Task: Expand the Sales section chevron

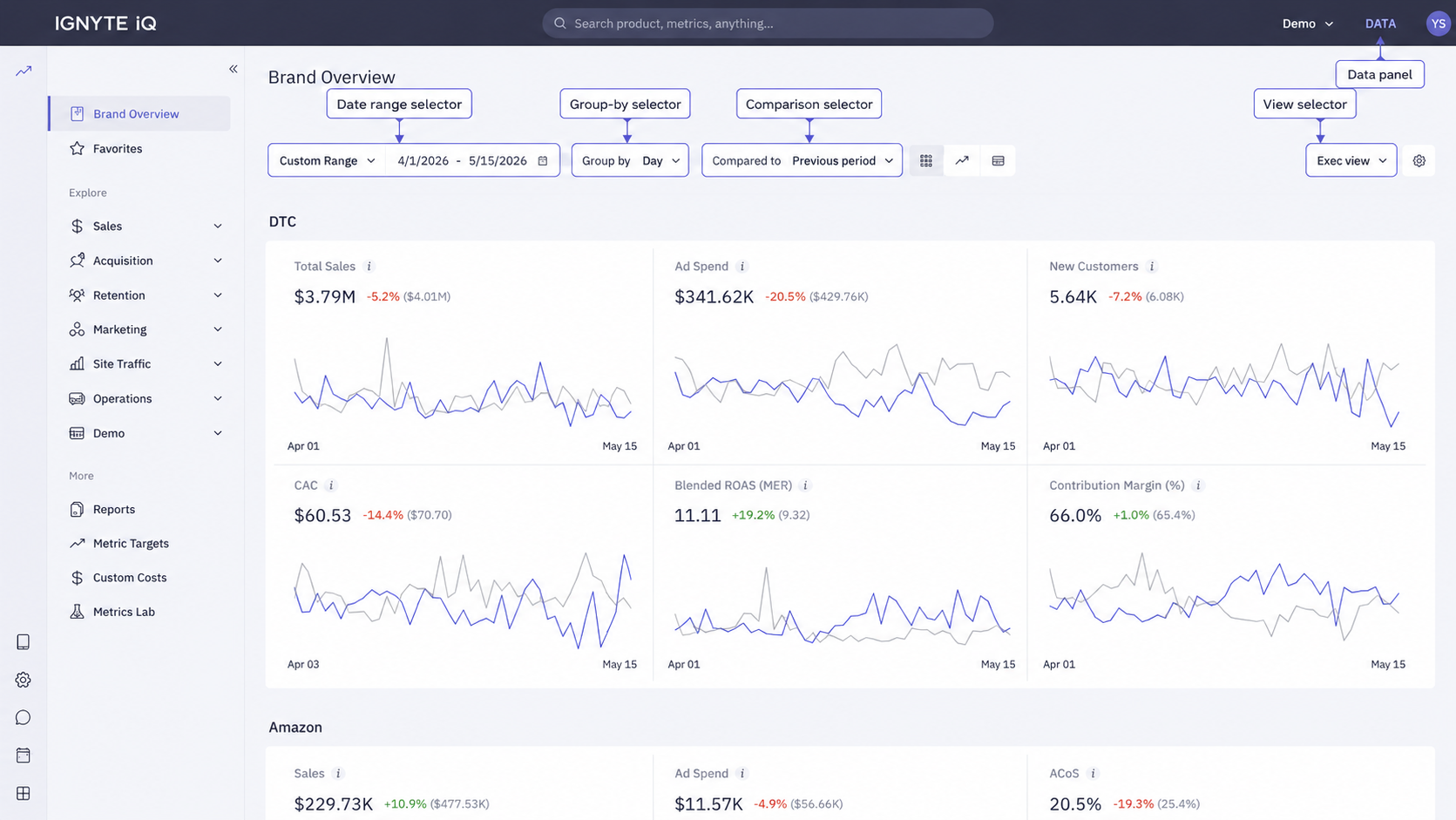Action: (x=218, y=227)
